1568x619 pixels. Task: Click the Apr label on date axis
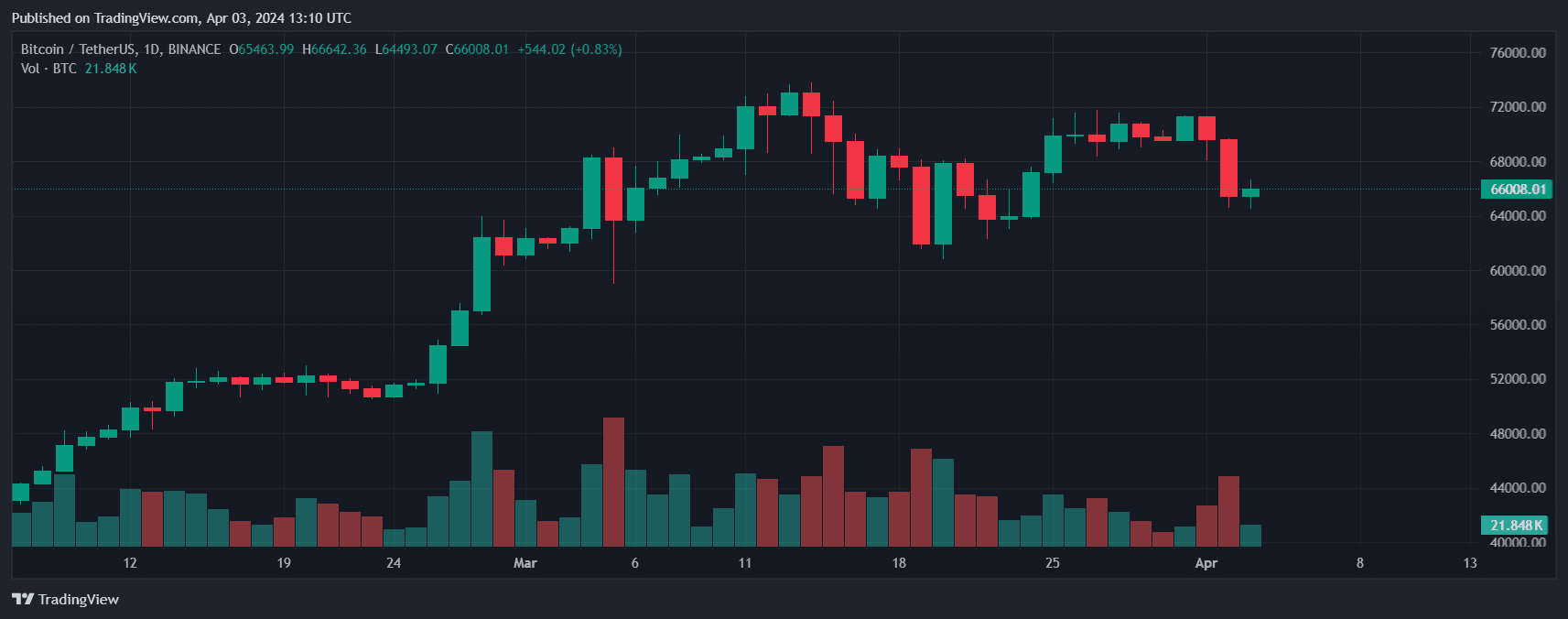1206,562
